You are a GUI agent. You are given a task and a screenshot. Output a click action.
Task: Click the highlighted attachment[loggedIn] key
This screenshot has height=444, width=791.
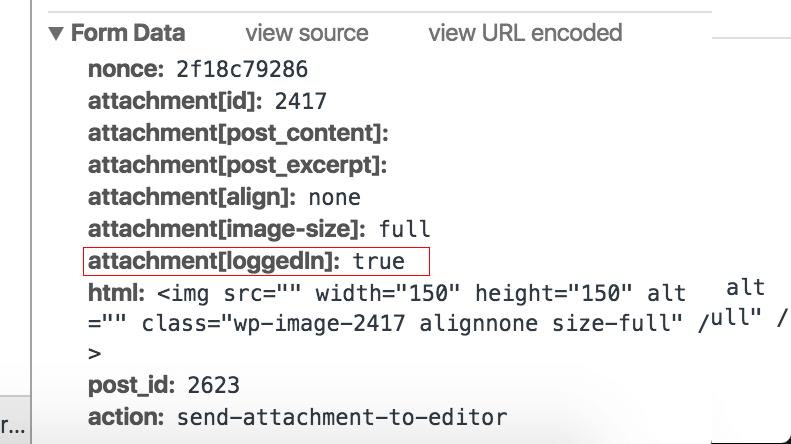(x=214, y=261)
